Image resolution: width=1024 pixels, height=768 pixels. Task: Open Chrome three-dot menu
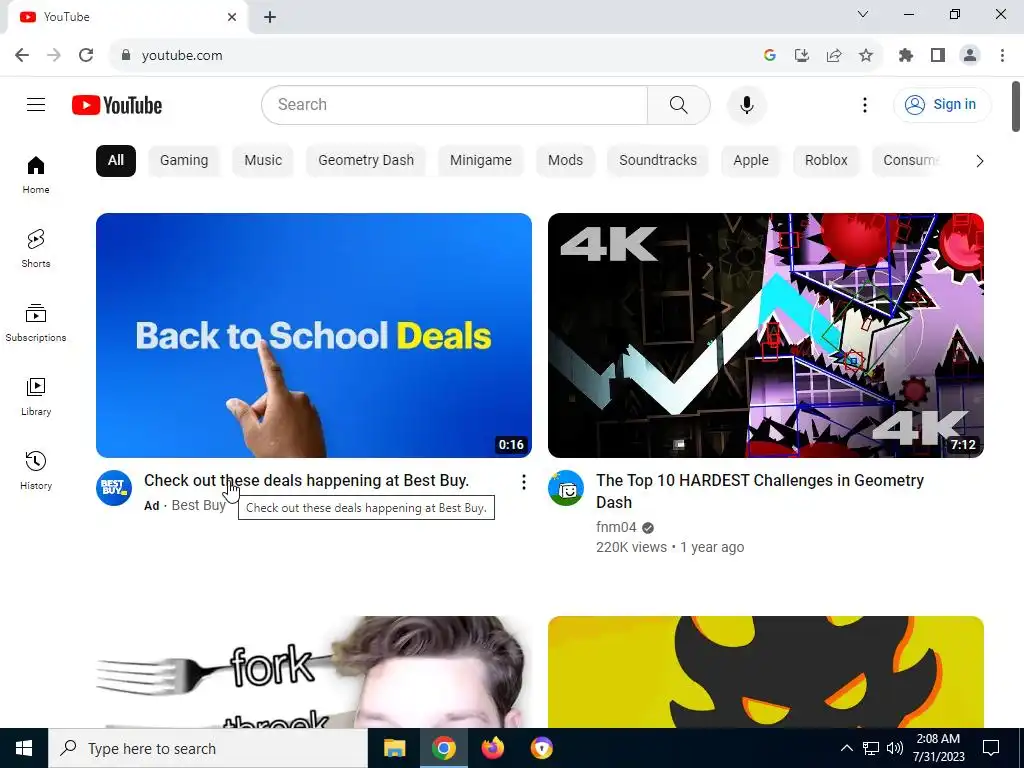point(1002,56)
